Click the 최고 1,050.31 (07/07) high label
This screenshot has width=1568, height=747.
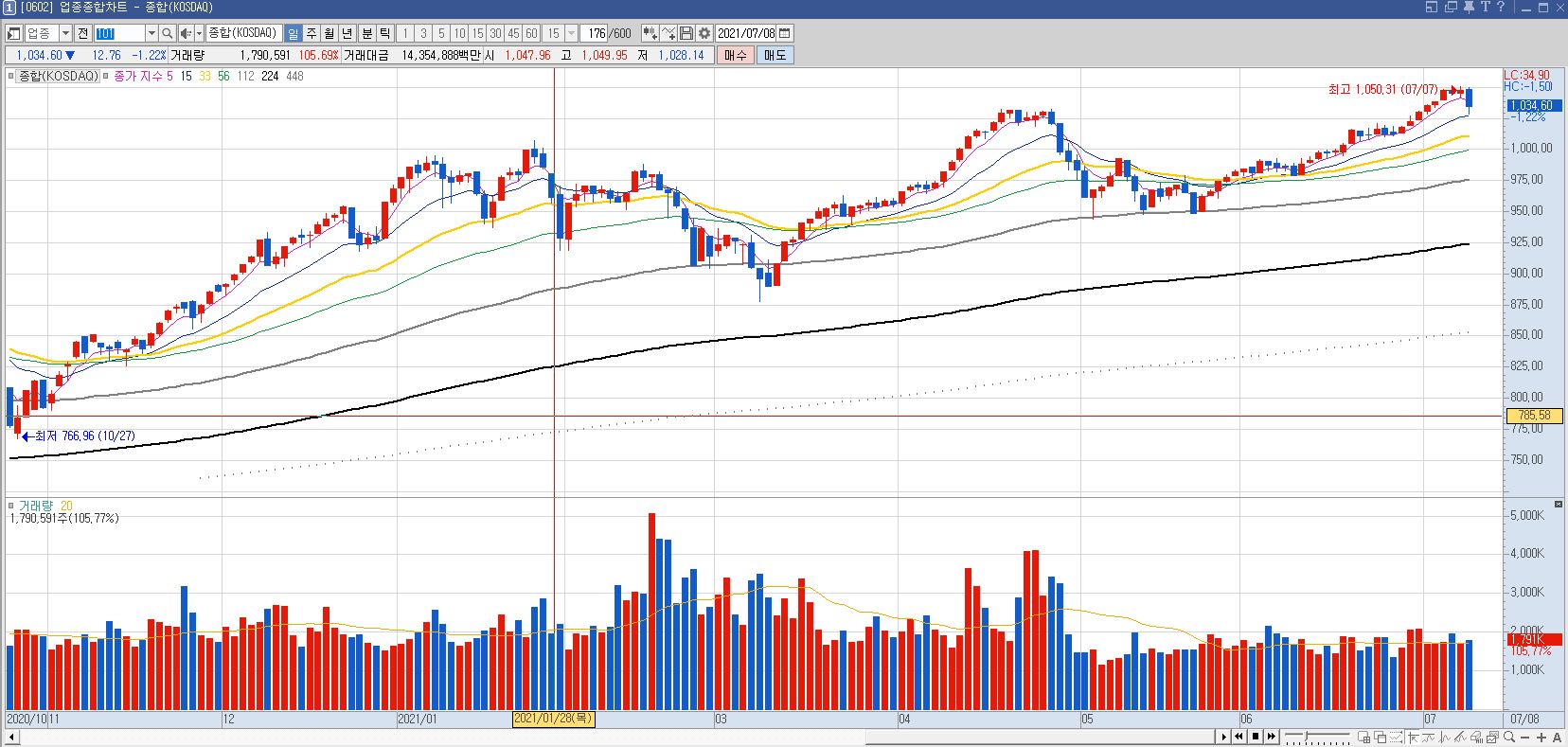pos(1382,90)
